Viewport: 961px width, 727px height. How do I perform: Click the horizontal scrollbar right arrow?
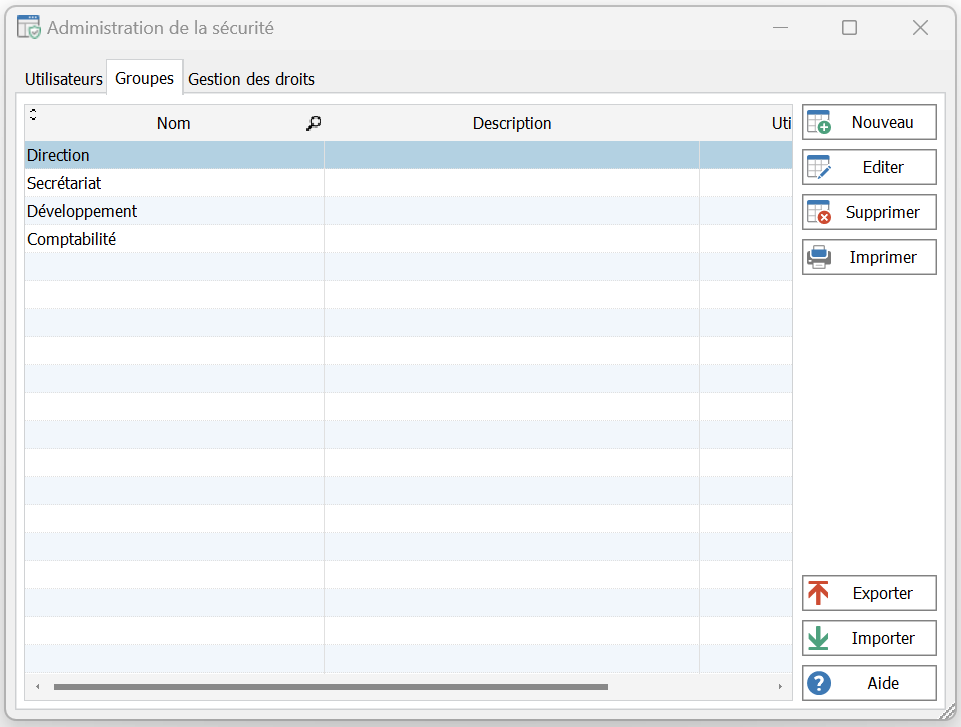[x=780, y=687]
